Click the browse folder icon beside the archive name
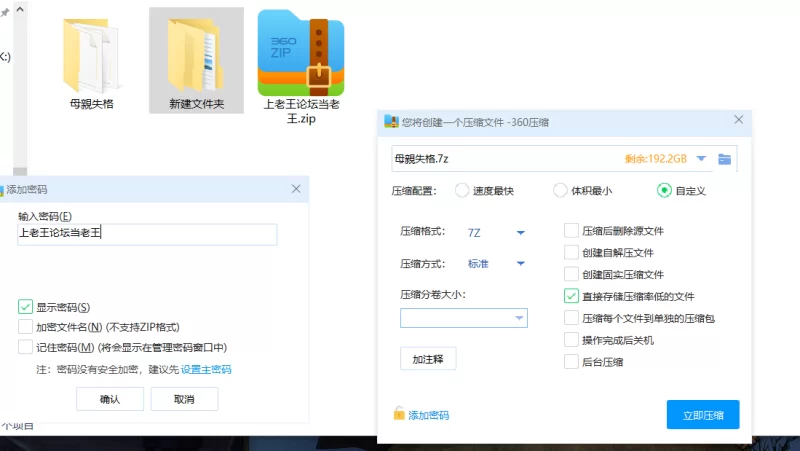The height and width of the screenshot is (451, 800). [724, 159]
